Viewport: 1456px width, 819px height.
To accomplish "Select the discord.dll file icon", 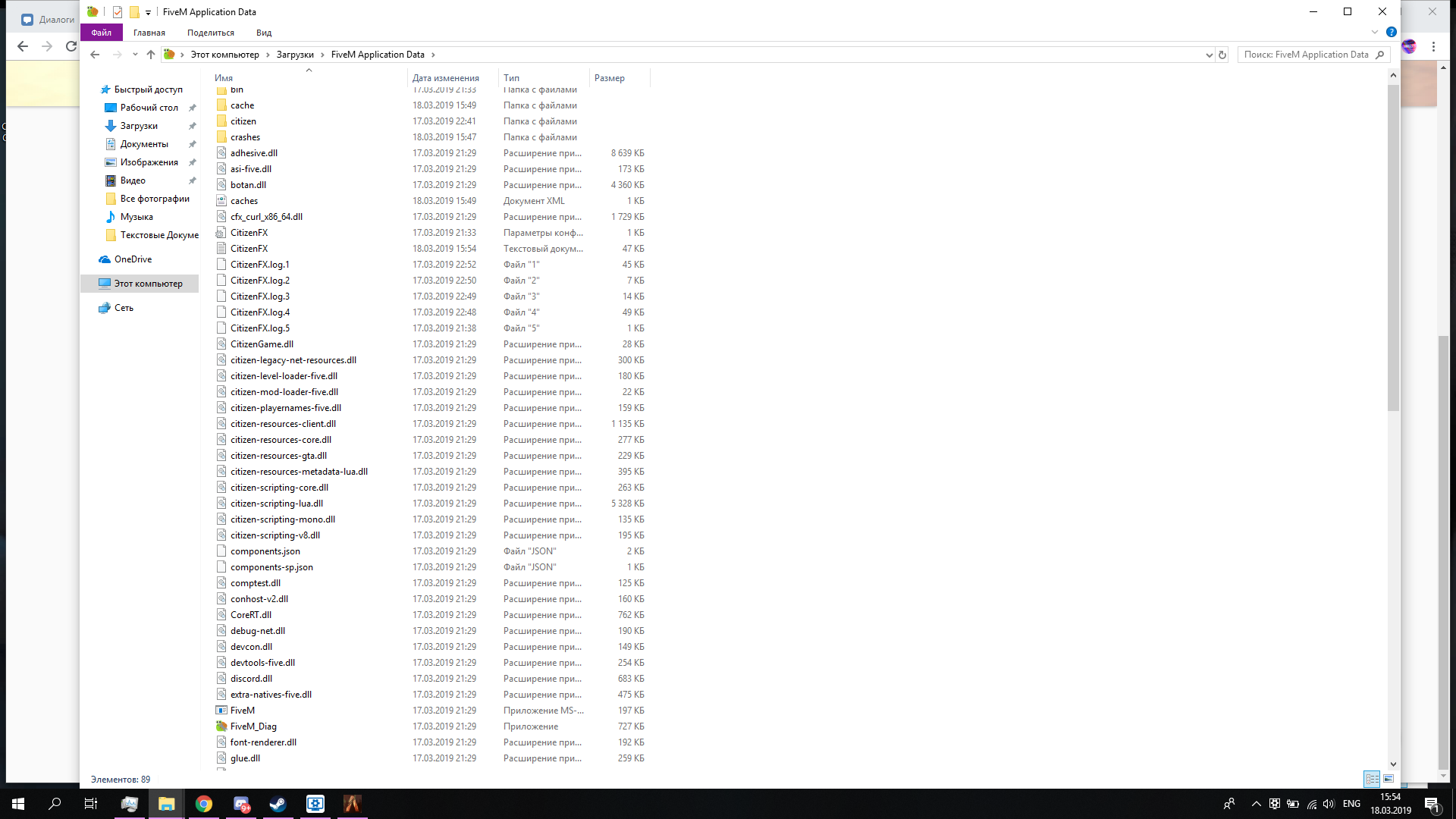I will pos(221,679).
